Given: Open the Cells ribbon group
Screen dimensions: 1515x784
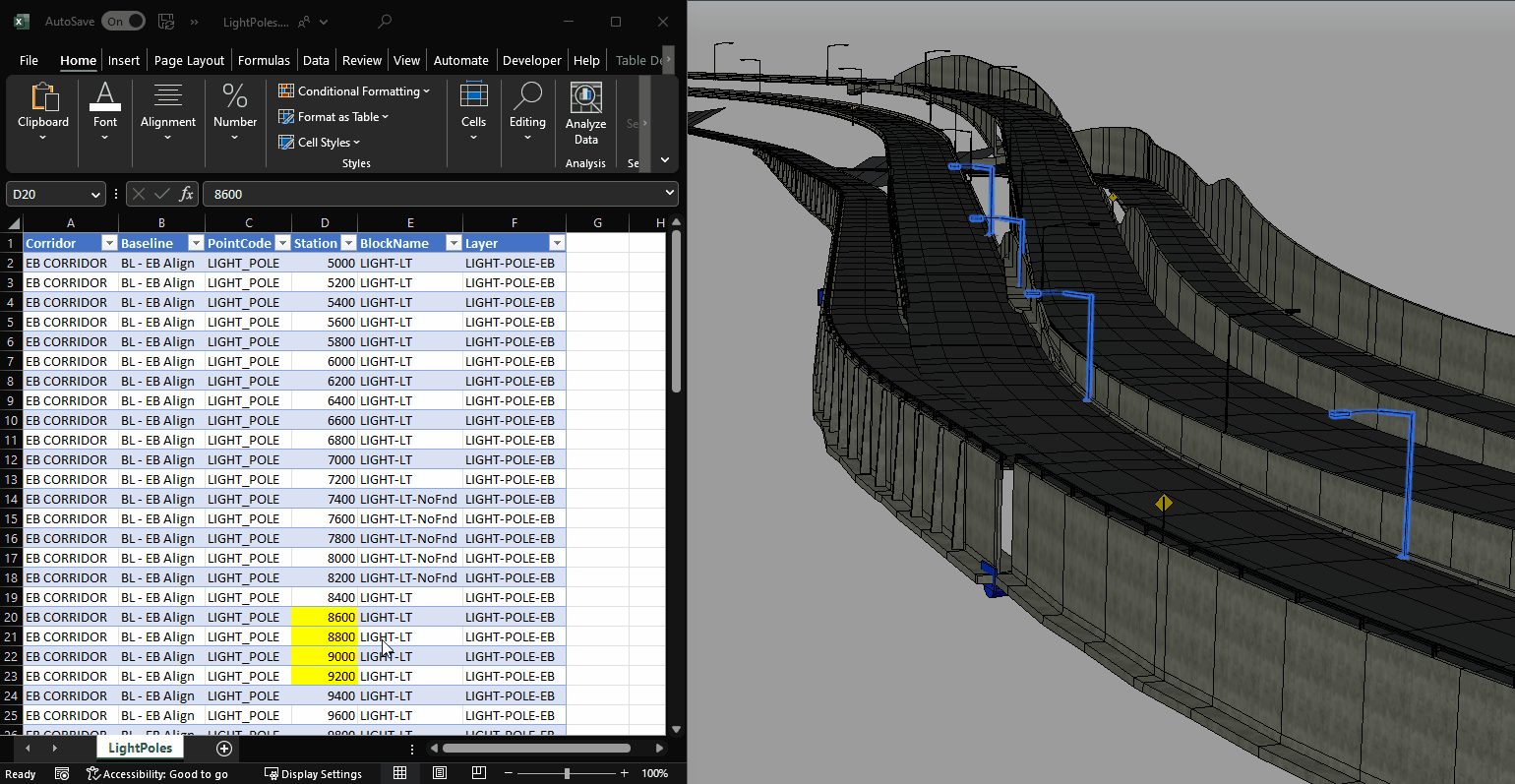Looking at the screenshot, I should [x=473, y=113].
